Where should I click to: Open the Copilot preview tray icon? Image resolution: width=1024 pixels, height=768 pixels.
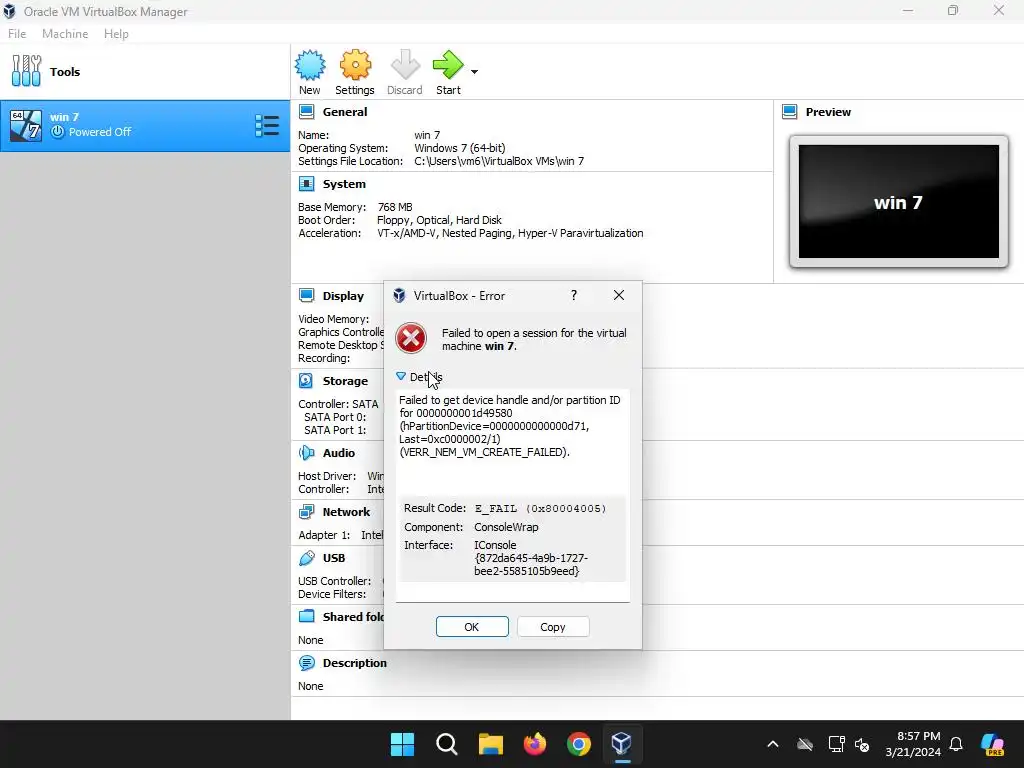tap(993, 744)
